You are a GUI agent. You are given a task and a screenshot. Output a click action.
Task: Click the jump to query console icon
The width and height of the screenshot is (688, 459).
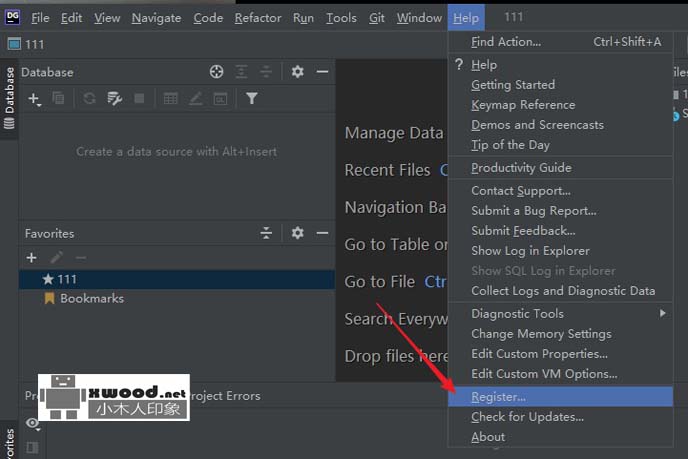[220, 98]
